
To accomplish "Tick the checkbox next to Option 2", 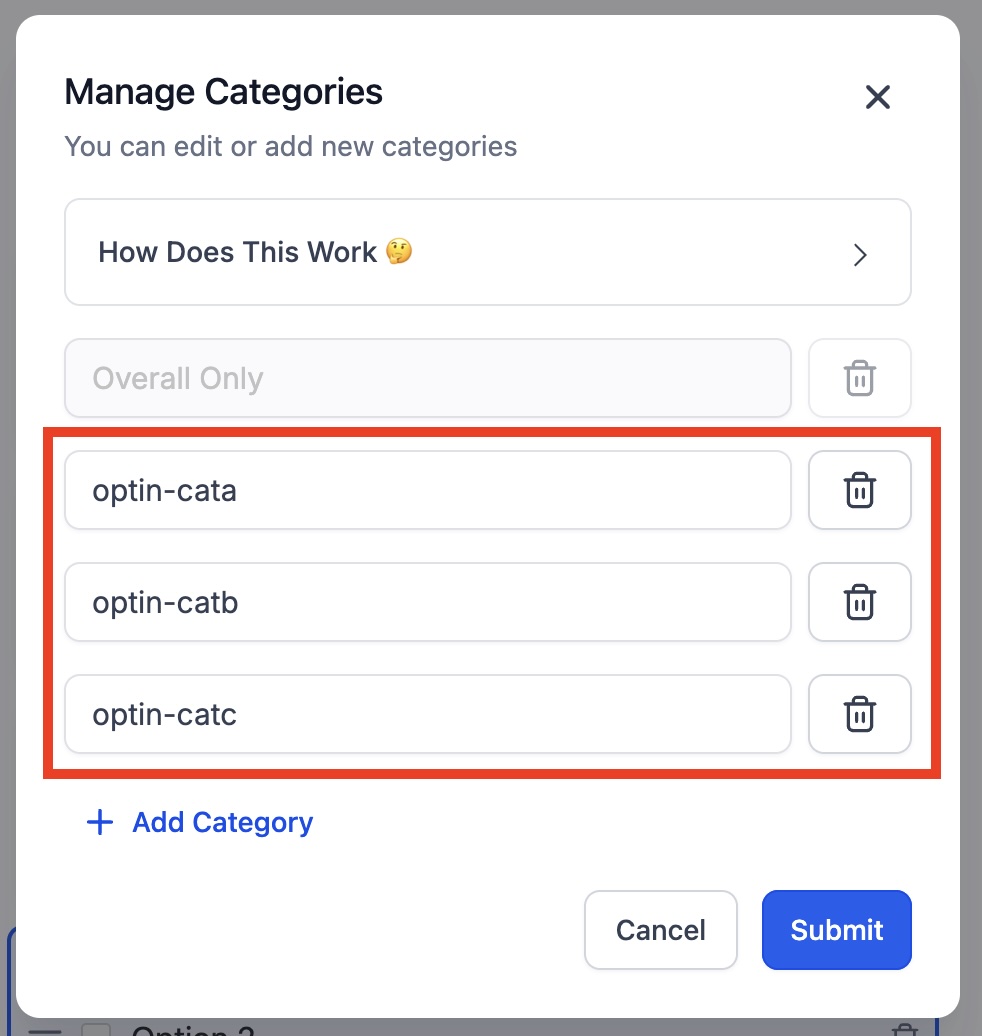I will click(96, 1030).
